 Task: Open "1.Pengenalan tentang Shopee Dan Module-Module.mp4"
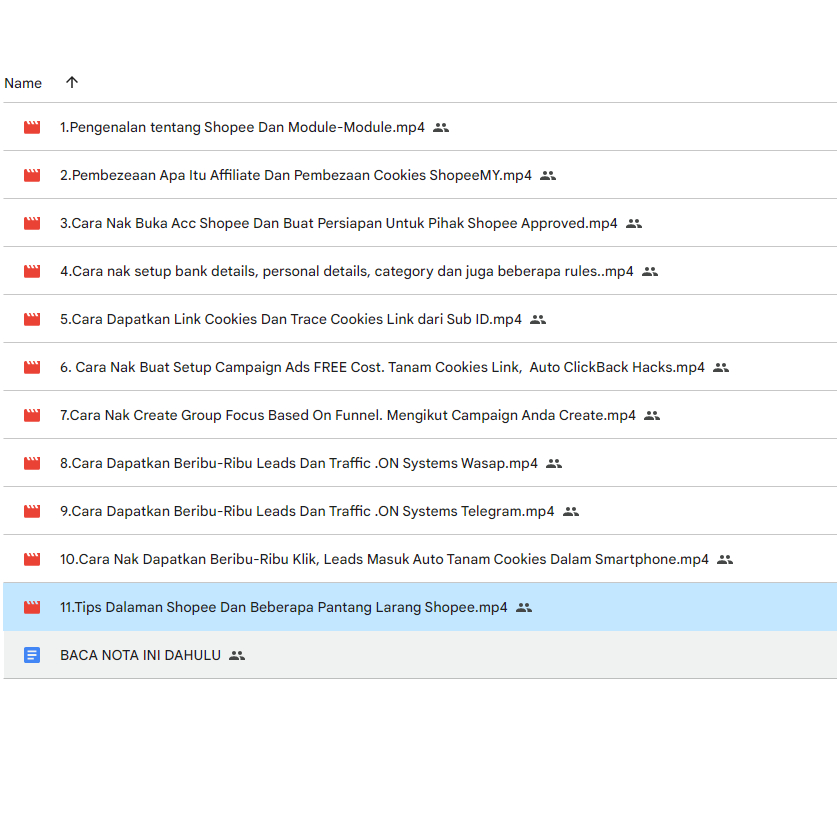pyautogui.click(x=240, y=127)
